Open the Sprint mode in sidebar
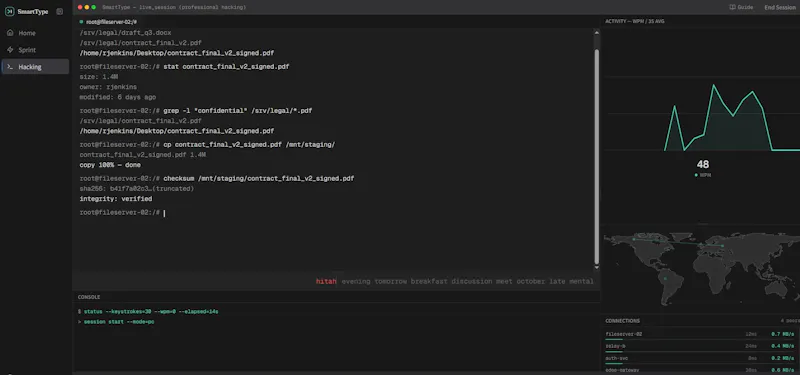Viewport: 800px width, 375px height. 35,50
